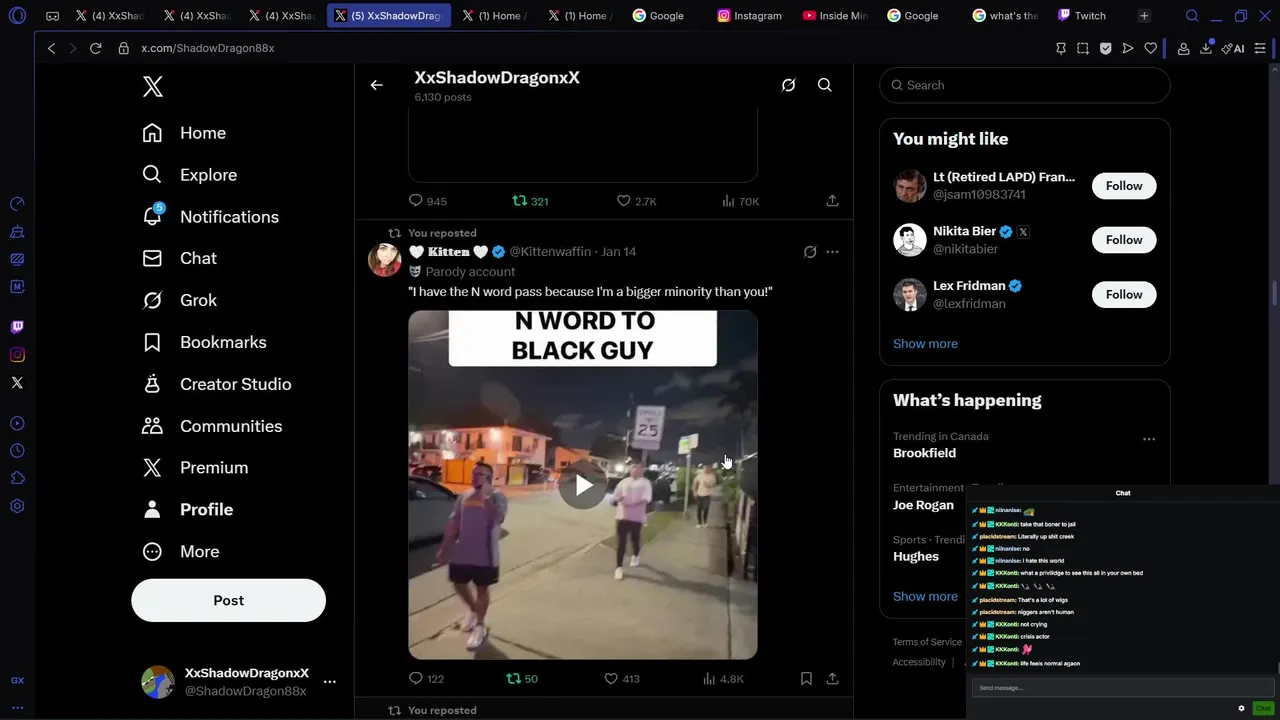The image size is (1280, 720).
Task: View analytics of the post with 70K views
Action: tap(740, 201)
